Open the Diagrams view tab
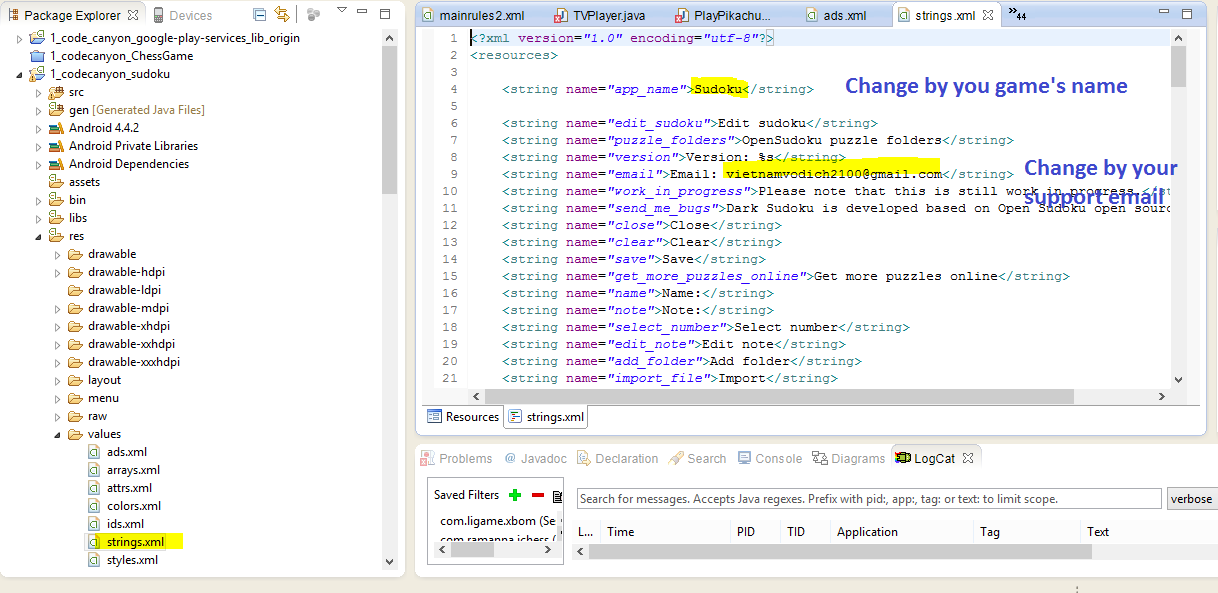Viewport: 1218px width, 593px height. [x=848, y=458]
